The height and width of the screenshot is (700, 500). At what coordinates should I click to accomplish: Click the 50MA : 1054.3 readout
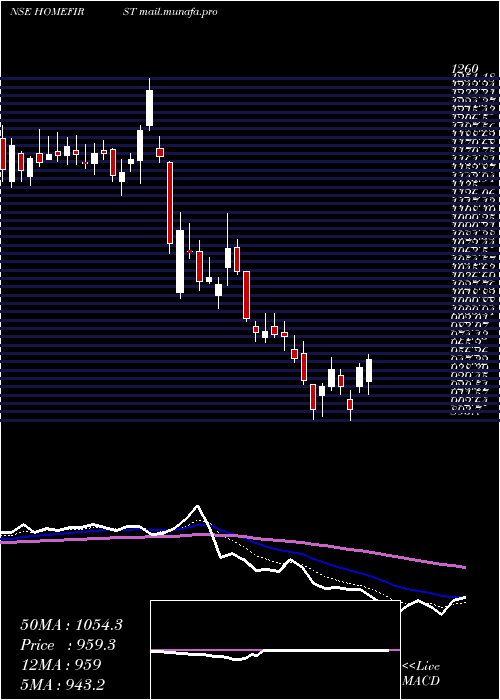point(71,625)
